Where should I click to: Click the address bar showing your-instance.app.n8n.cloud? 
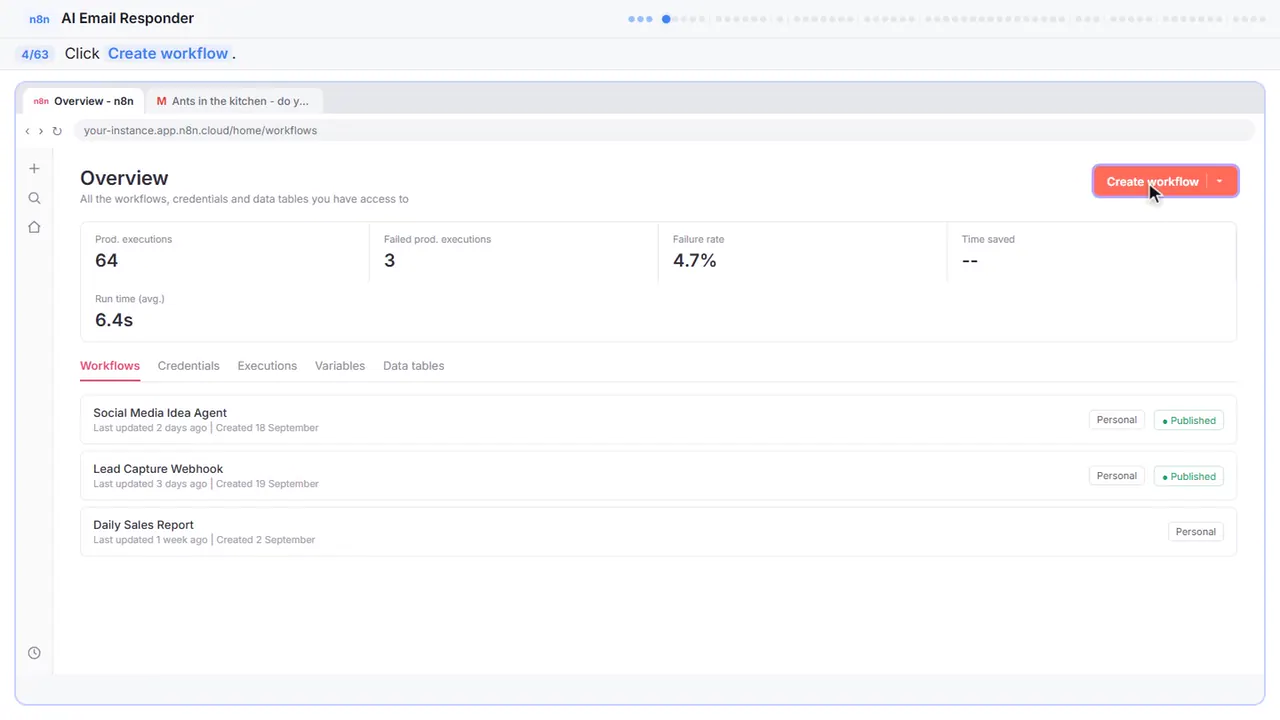664,131
